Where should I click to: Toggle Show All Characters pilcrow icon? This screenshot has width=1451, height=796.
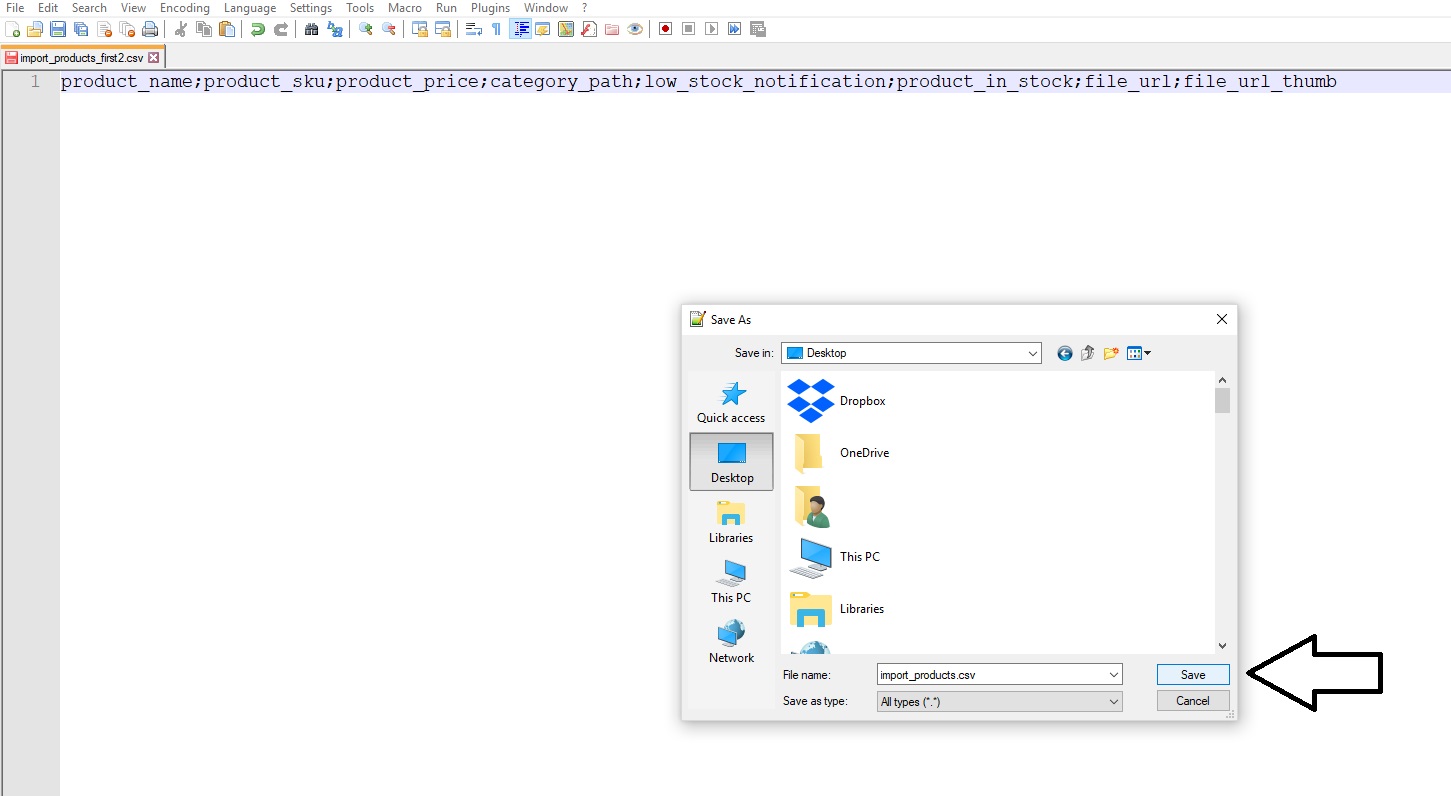pyautogui.click(x=497, y=29)
